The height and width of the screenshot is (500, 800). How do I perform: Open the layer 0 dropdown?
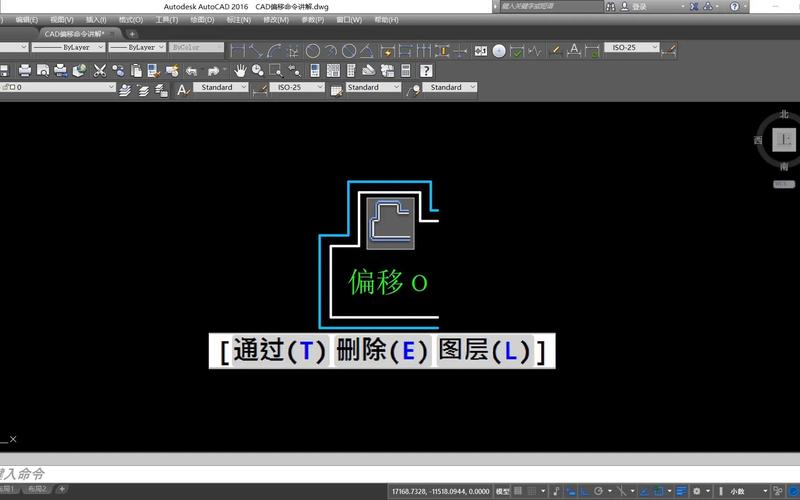(x=60, y=88)
